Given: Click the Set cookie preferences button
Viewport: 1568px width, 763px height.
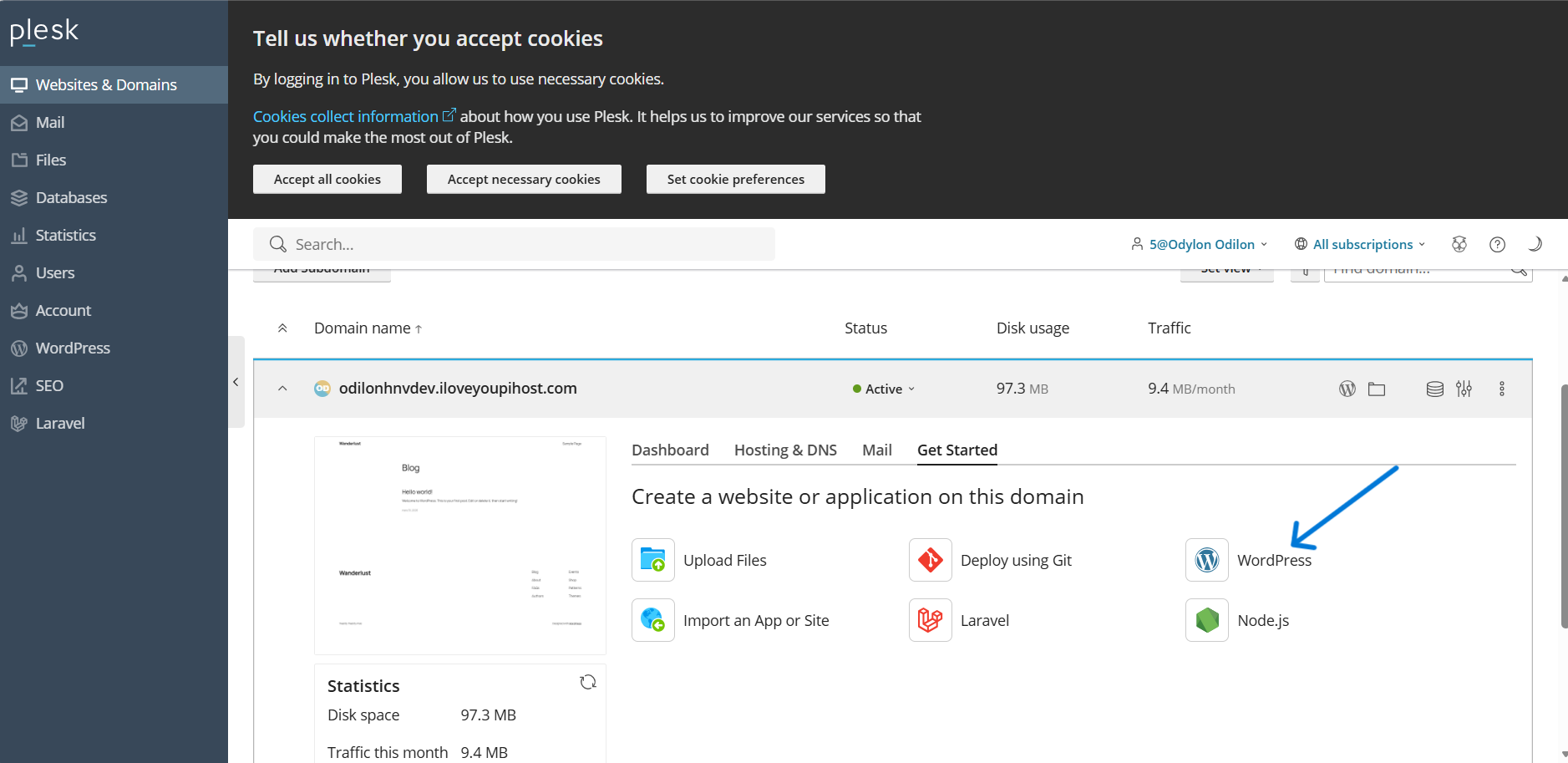Looking at the screenshot, I should tap(735, 179).
